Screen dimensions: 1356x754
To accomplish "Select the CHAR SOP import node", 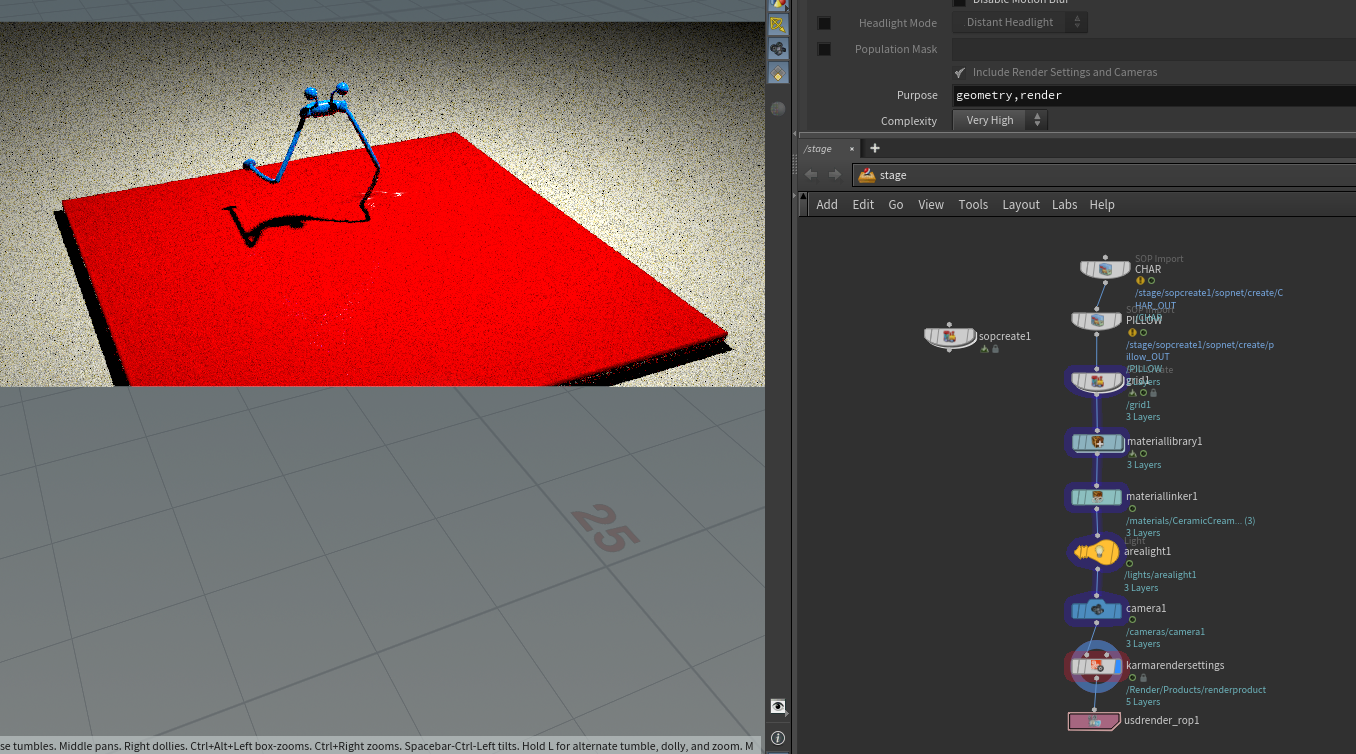I will point(1105,269).
